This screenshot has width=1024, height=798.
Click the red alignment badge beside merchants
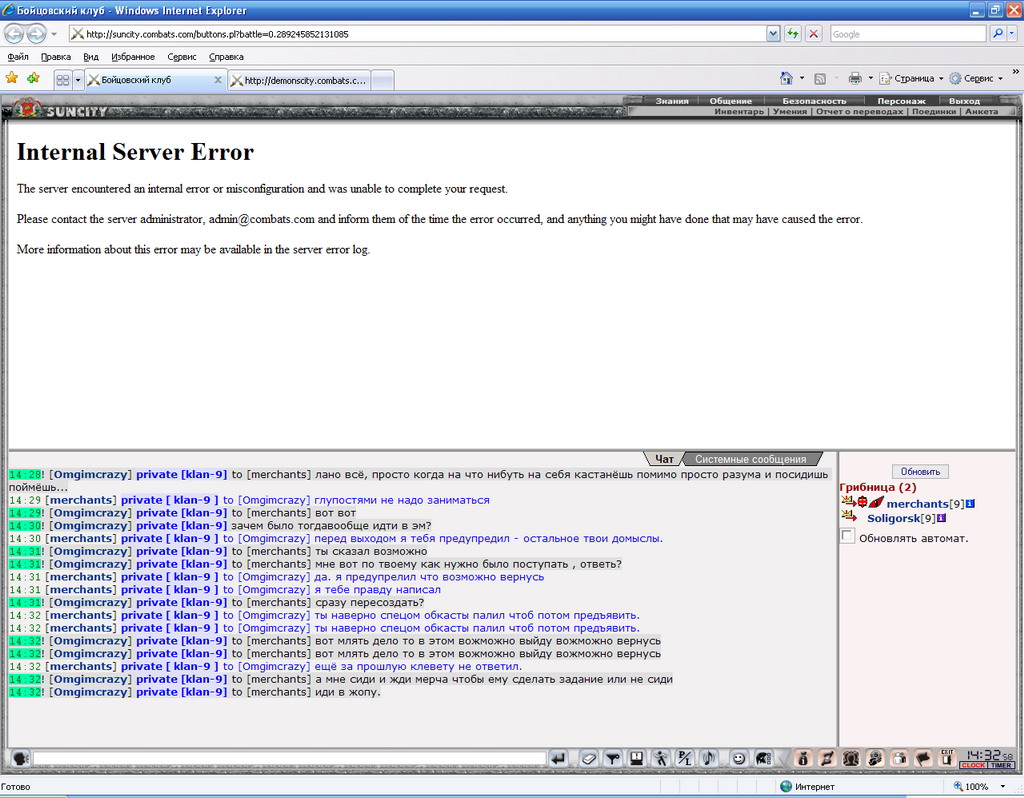[x=862, y=502]
